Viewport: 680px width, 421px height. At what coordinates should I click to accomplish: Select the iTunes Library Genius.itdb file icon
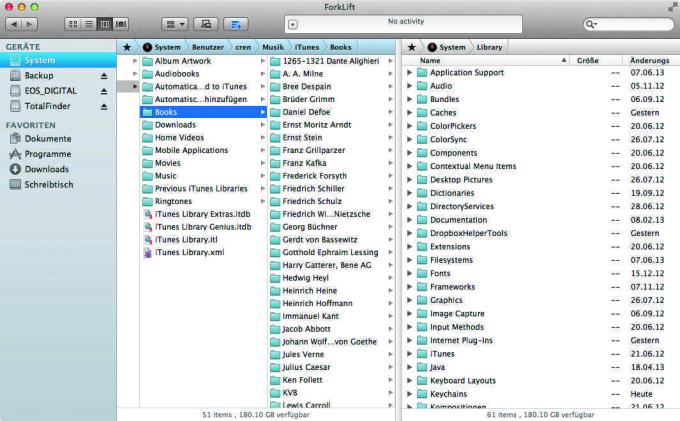pos(147,227)
